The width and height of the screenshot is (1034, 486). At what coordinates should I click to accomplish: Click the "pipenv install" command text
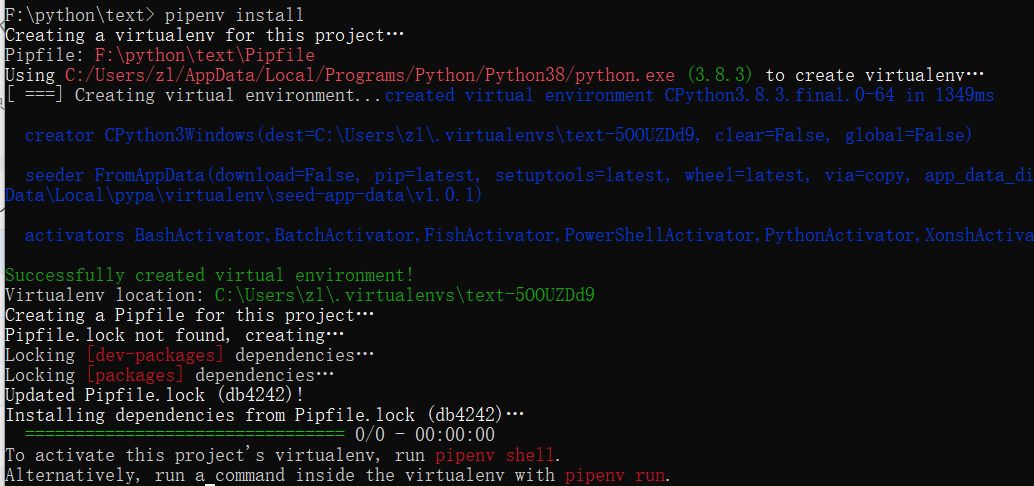[234, 14]
